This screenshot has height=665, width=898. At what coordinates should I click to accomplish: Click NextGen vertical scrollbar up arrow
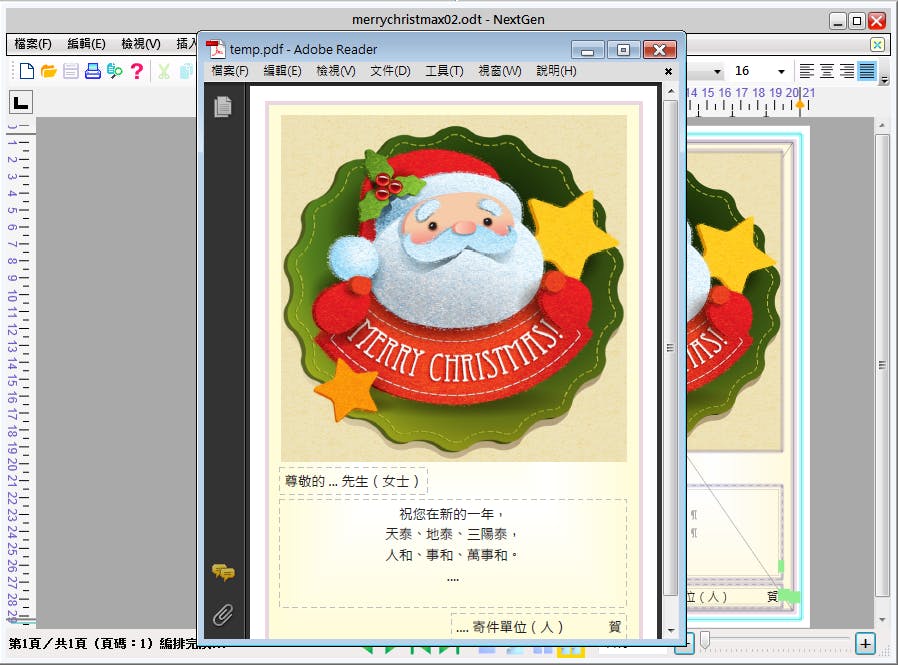click(x=882, y=124)
